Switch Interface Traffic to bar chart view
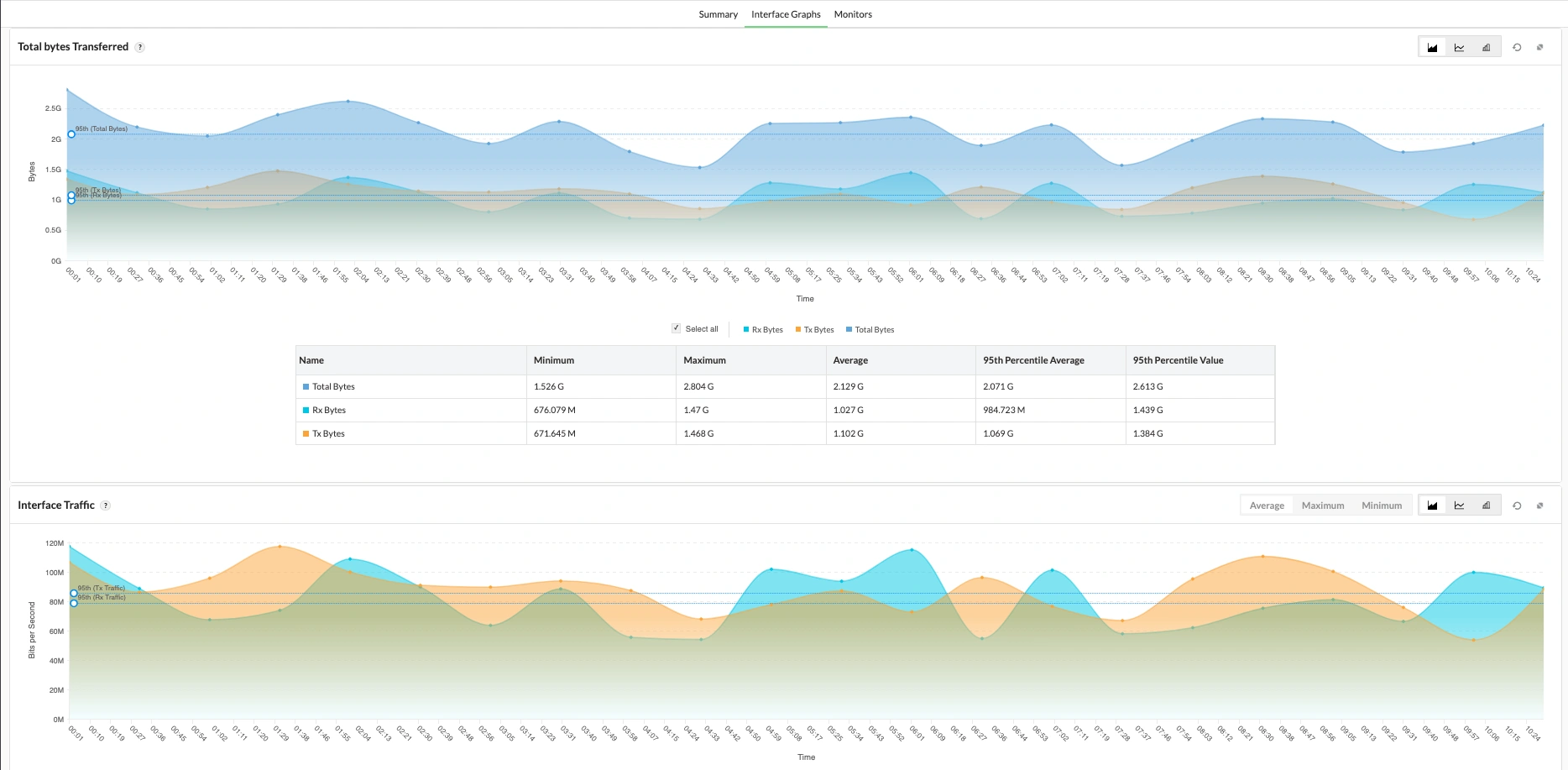The image size is (1568, 770). 1486,505
